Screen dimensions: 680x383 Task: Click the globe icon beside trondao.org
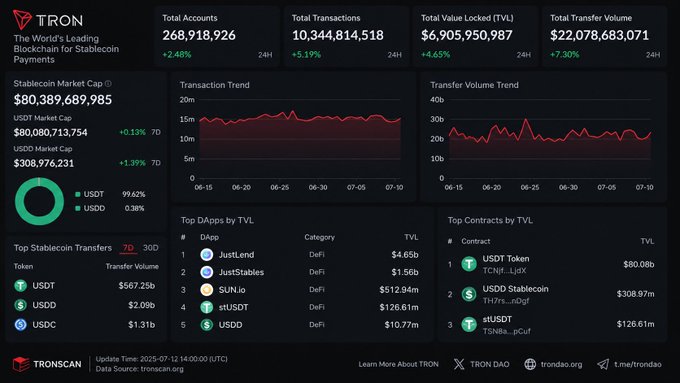point(530,364)
